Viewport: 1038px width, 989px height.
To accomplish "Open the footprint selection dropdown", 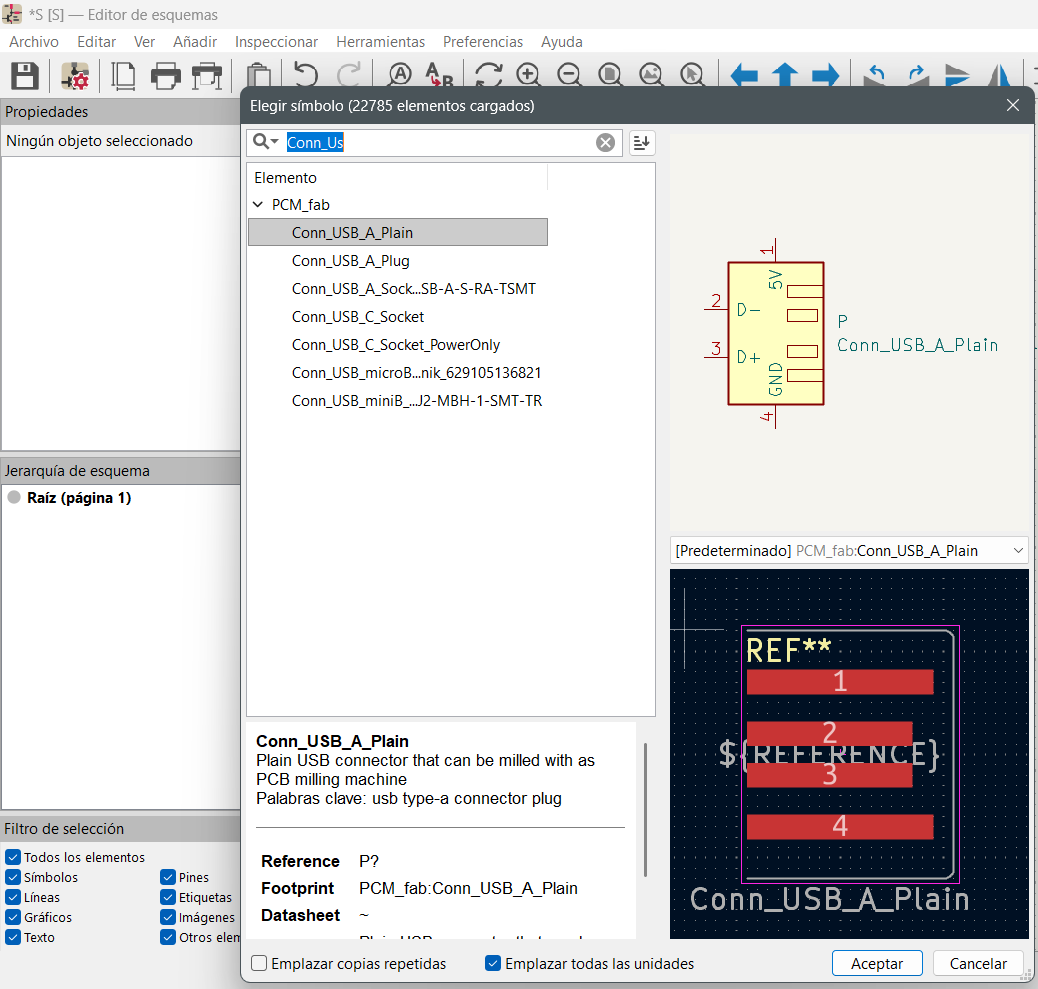I will [1018, 551].
